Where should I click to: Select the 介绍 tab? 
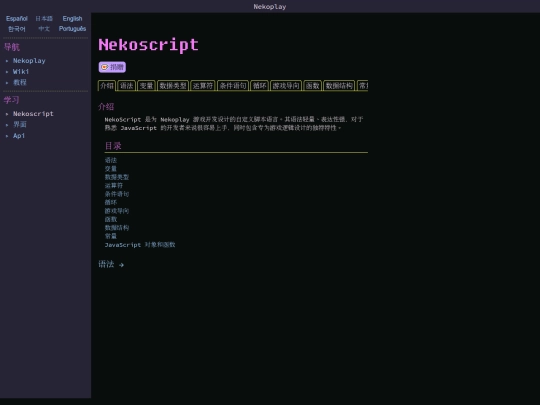coord(107,85)
